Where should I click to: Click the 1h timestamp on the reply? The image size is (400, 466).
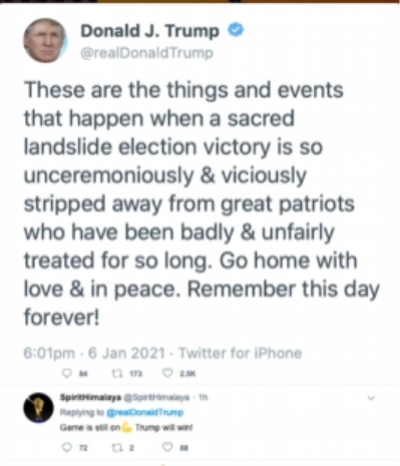203,397
